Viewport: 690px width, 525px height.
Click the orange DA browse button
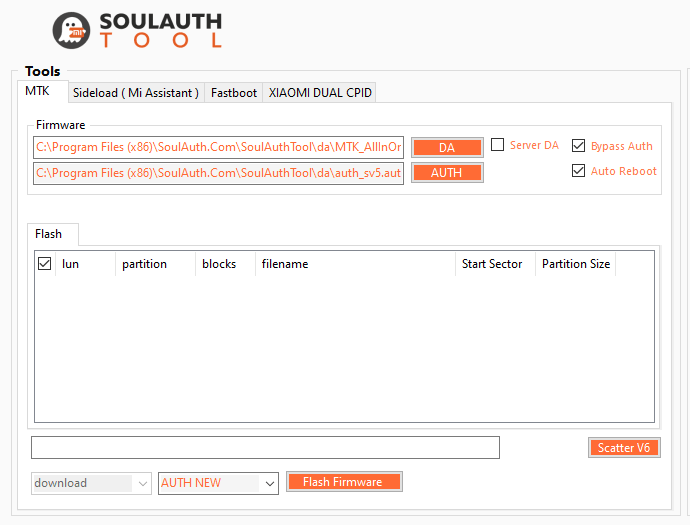tap(447, 147)
